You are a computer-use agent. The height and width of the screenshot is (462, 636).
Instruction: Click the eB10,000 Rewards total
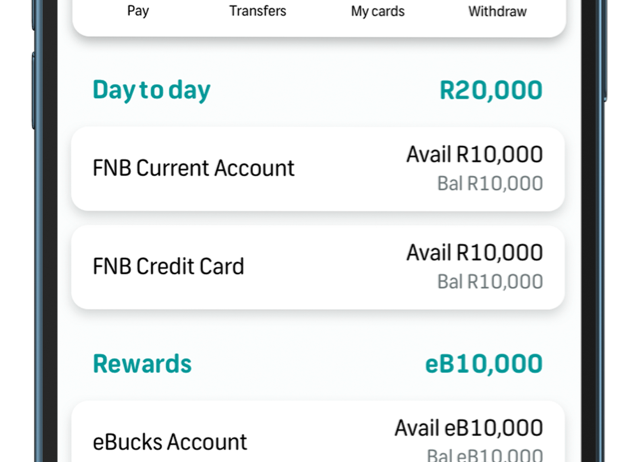click(x=484, y=363)
